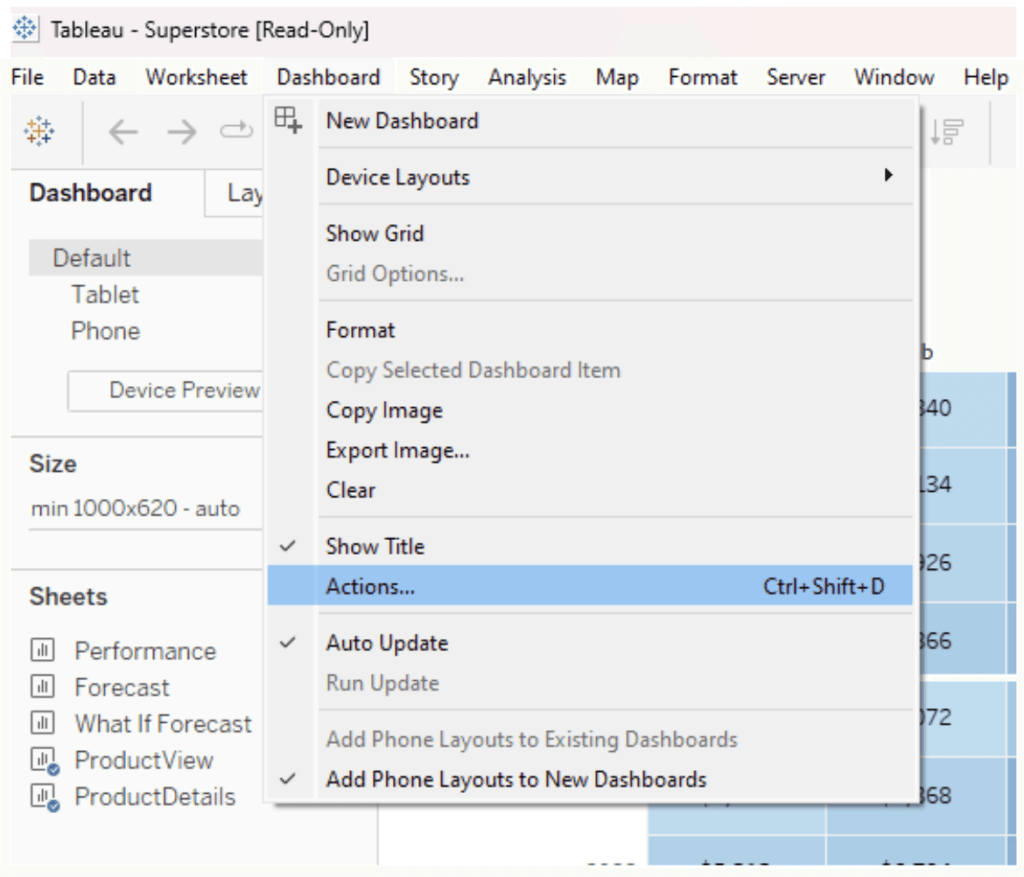Image resolution: width=1024 pixels, height=877 pixels.
Task: Expand the Device Layouts submenu arrow
Action: tap(887, 176)
